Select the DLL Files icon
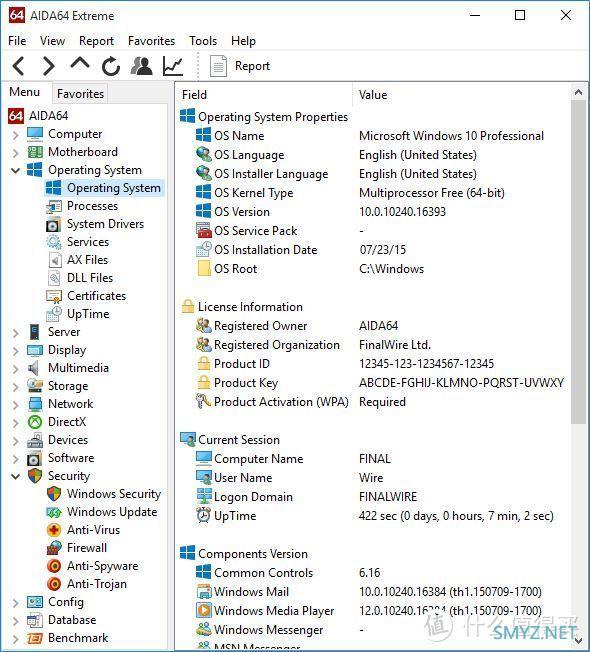The width and height of the screenshot is (590, 652). tap(54, 278)
